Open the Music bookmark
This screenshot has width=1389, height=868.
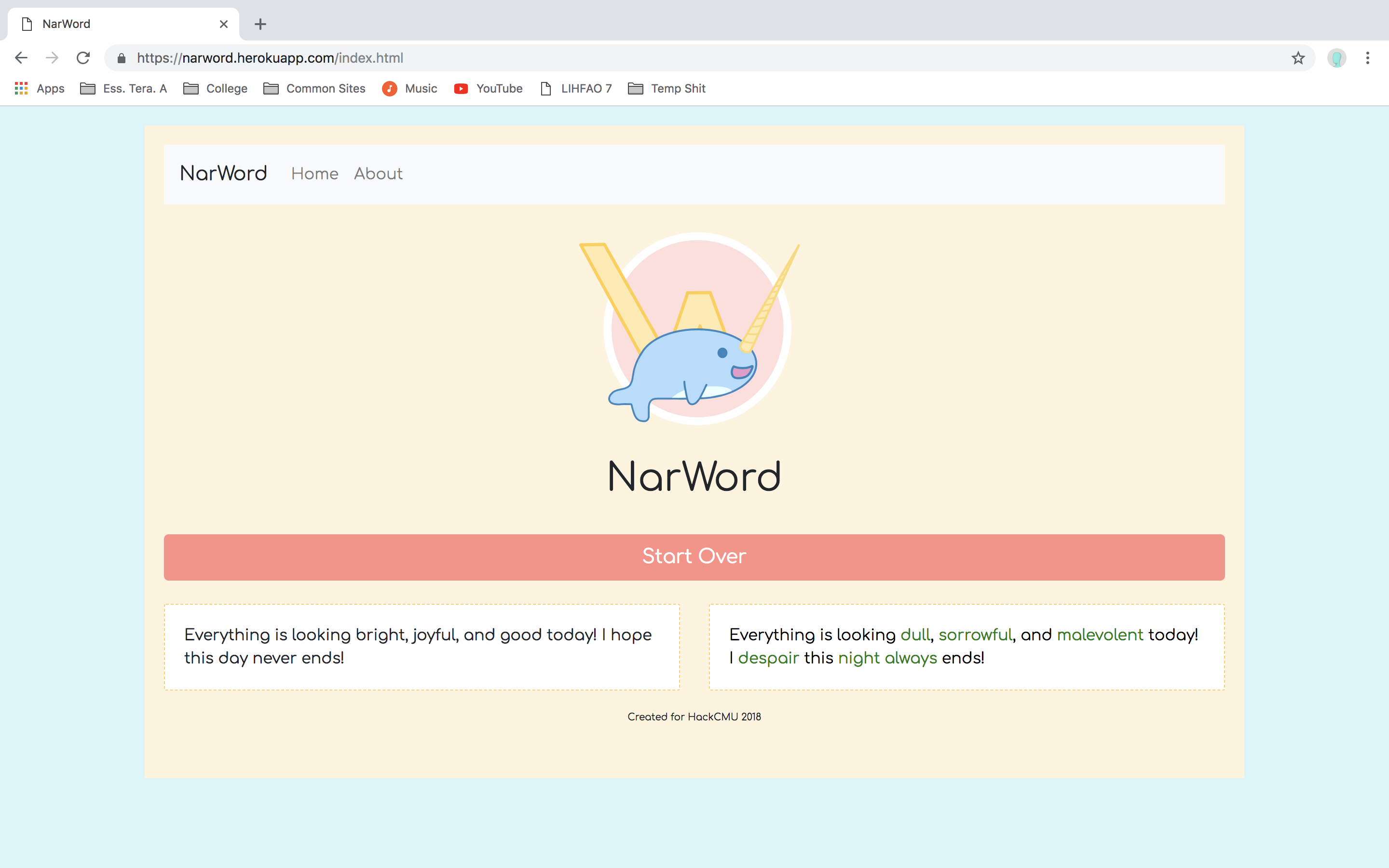[x=410, y=88]
